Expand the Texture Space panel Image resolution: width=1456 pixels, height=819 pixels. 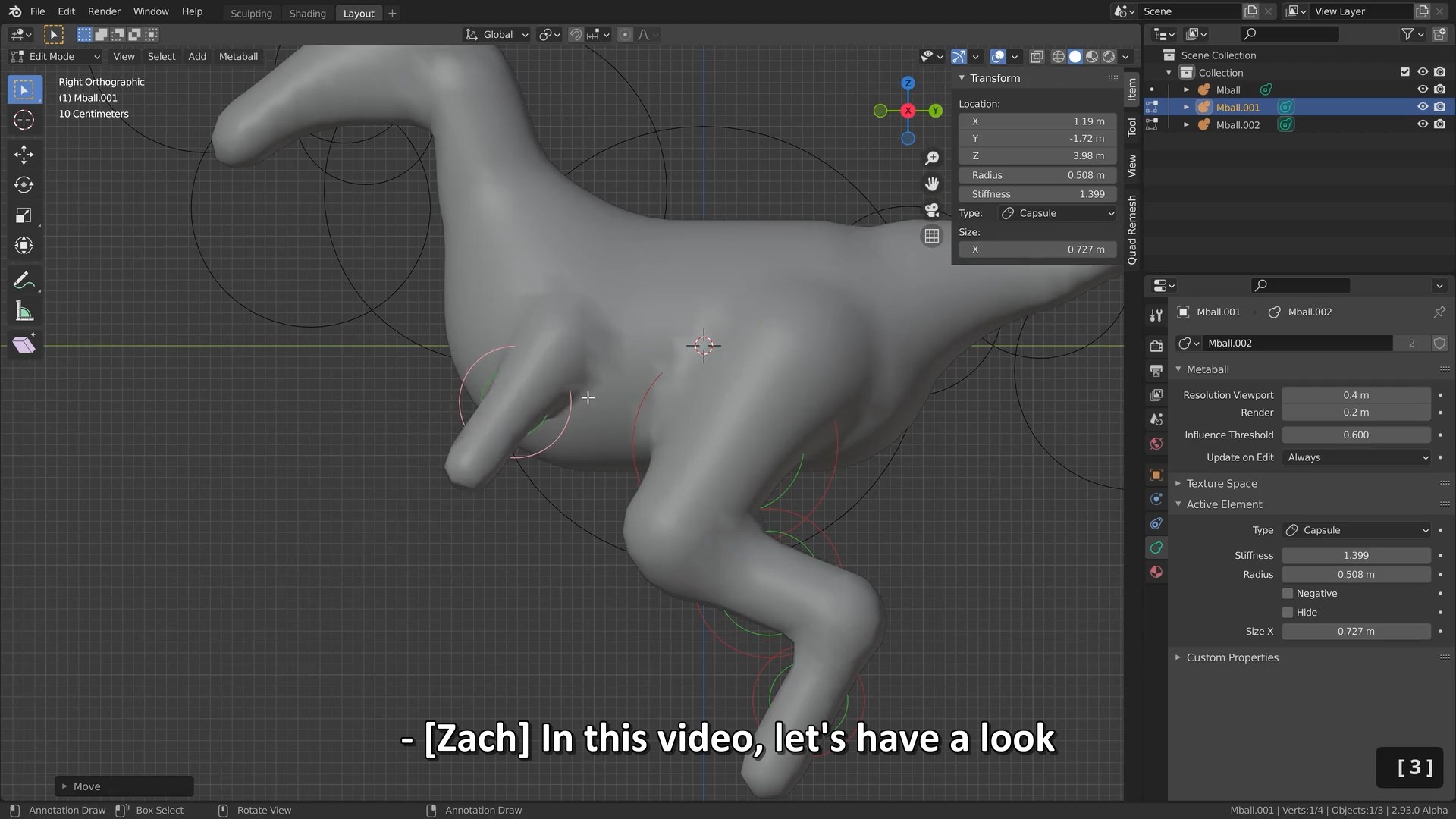click(1221, 483)
